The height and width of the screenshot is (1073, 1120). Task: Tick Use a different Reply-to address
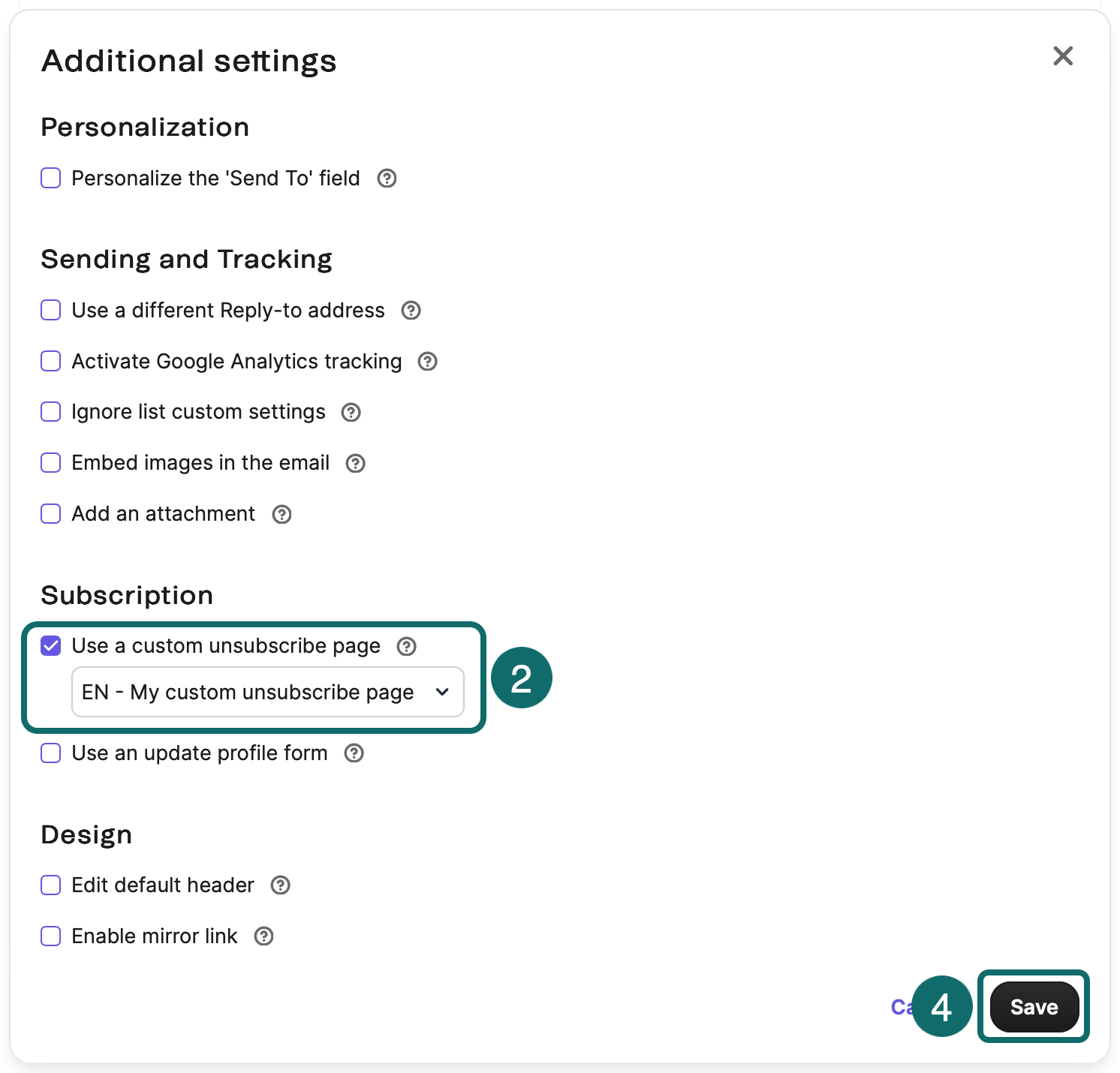[51, 311]
